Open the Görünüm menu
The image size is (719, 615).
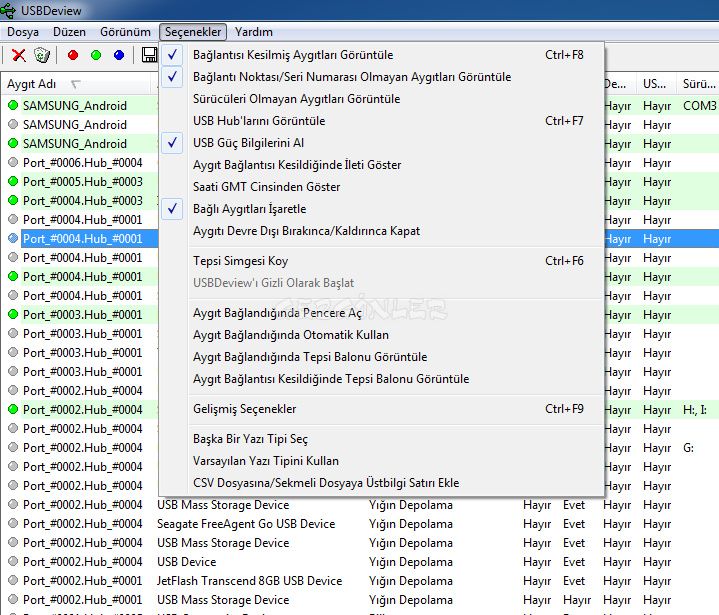click(x=125, y=32)
